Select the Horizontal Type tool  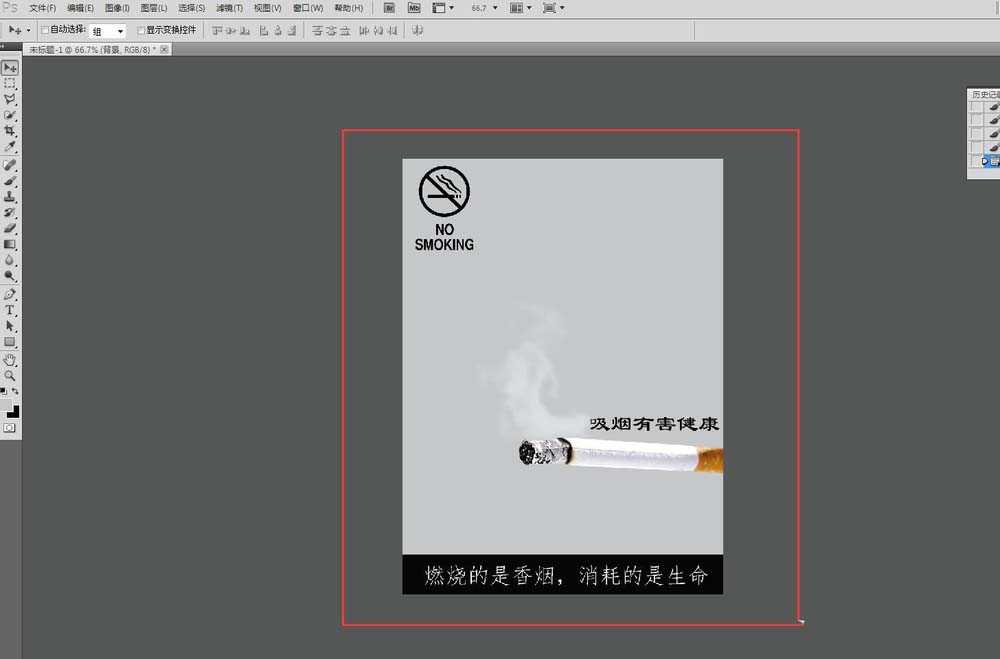(11, 311)
